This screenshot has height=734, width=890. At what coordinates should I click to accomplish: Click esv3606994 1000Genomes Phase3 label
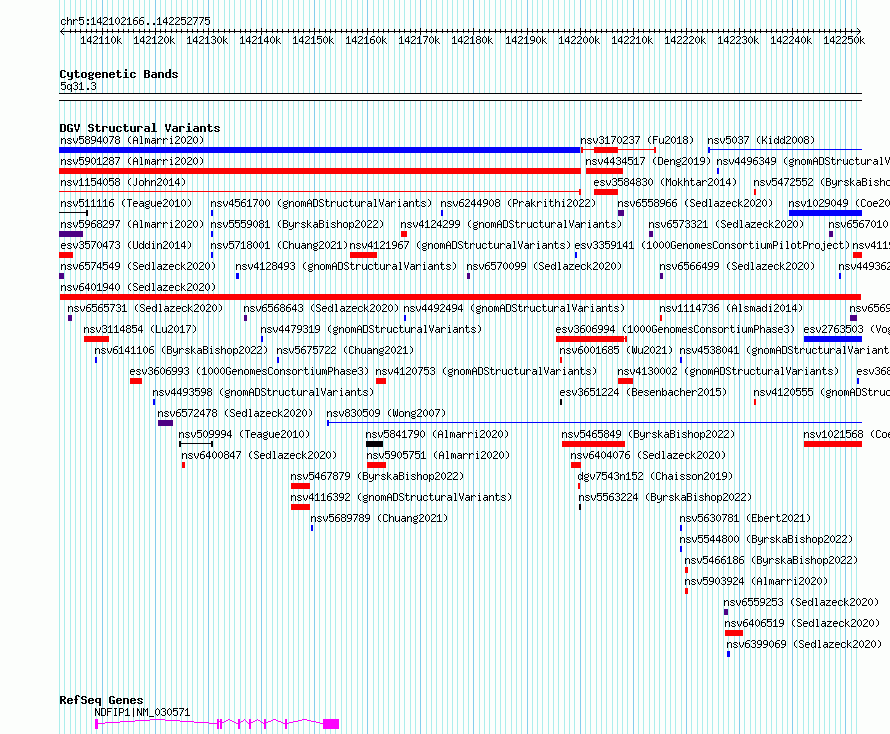click(675, 329)
